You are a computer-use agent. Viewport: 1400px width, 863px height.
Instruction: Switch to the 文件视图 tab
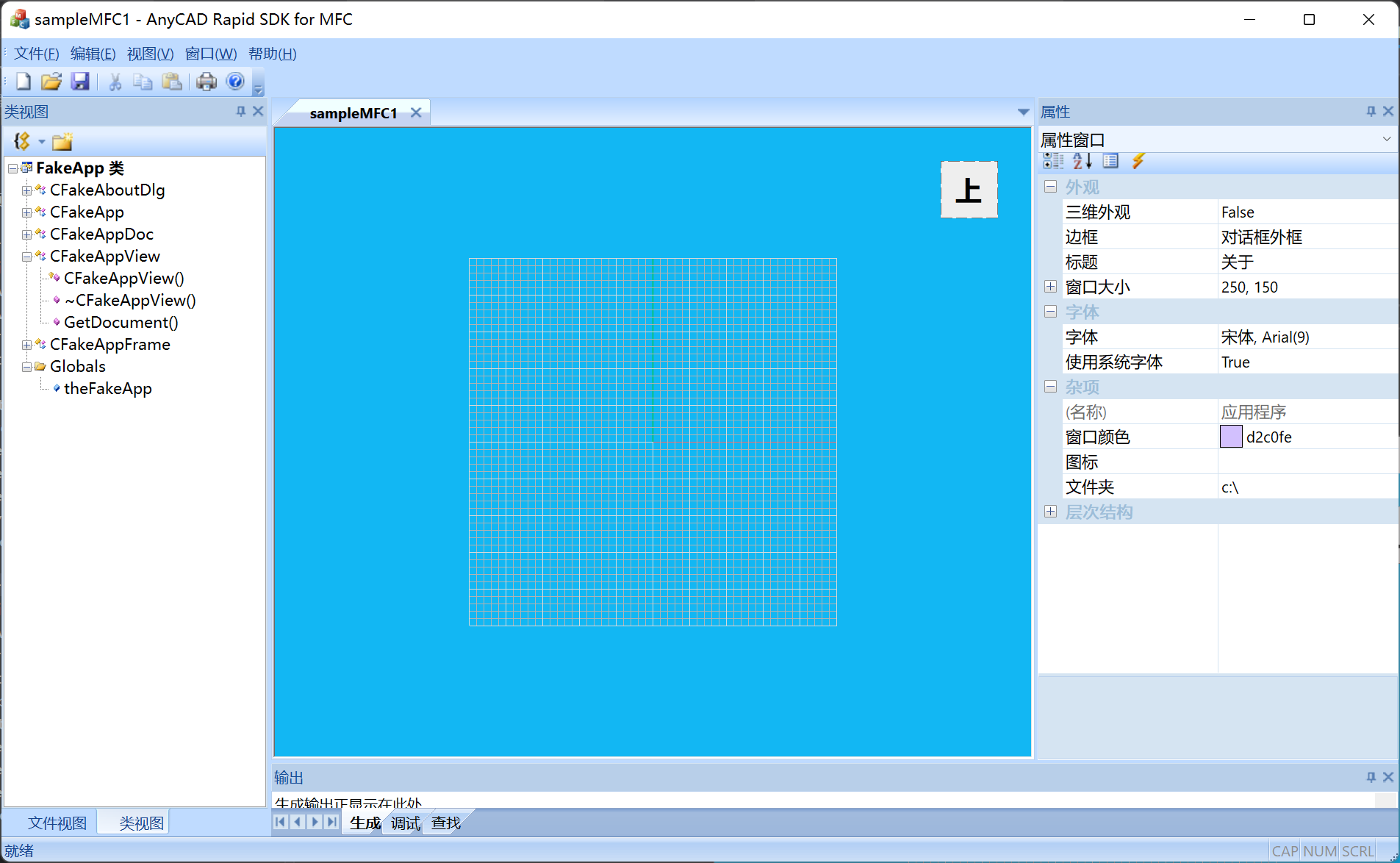pyautogui.click(x=57, y=823)
